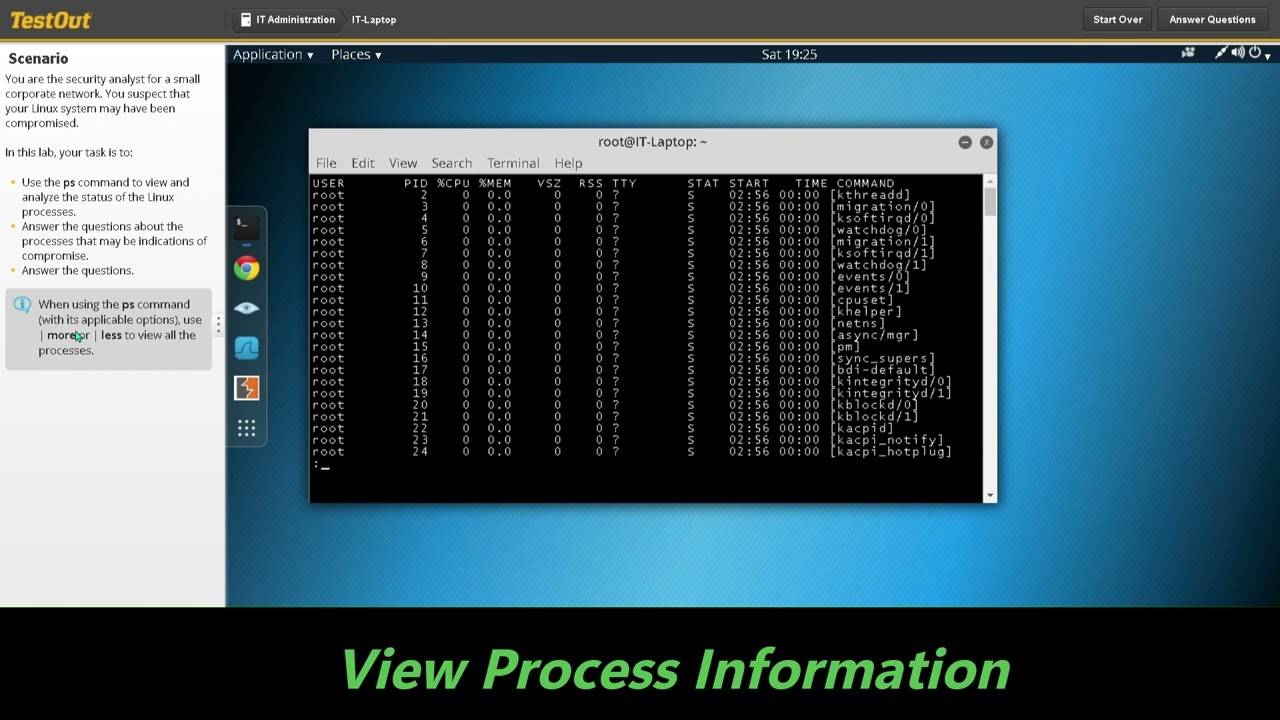Click the network connection icon

tap(1221, 53)
